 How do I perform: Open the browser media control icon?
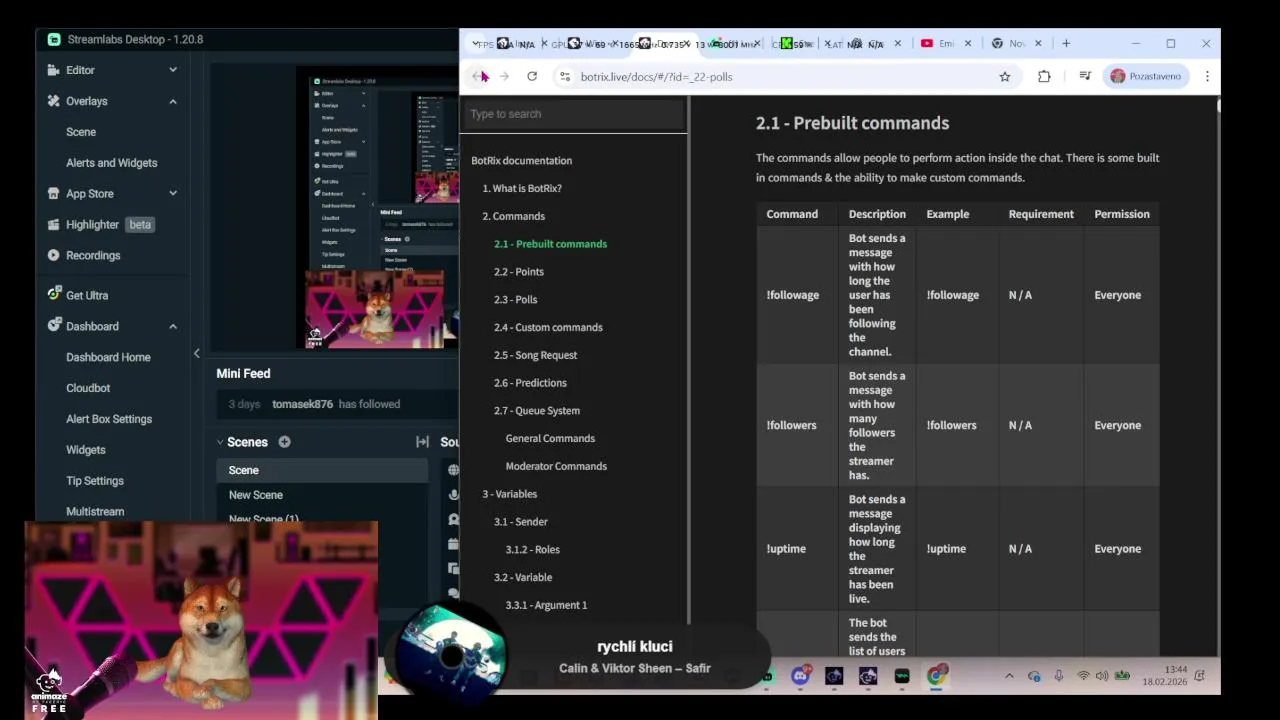point(1085,77)
